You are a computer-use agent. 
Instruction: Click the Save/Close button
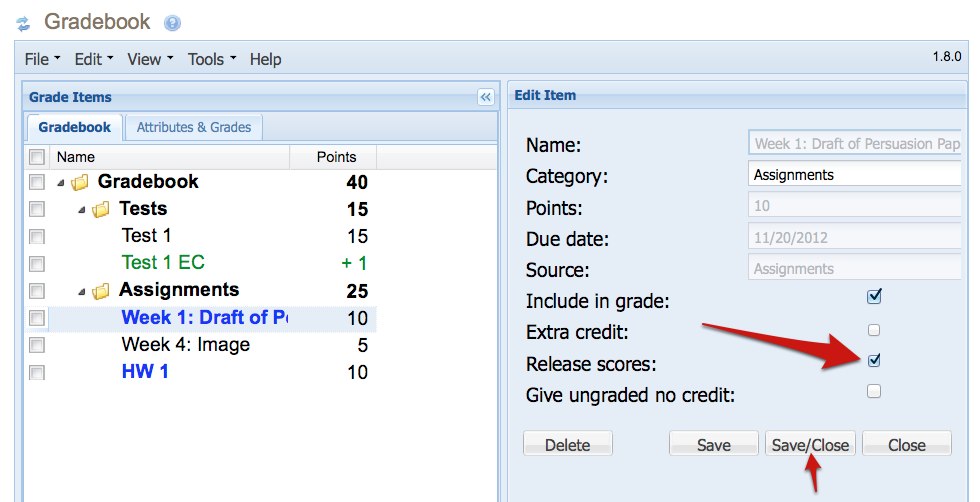pyautogui.click(x=810, y=444)
